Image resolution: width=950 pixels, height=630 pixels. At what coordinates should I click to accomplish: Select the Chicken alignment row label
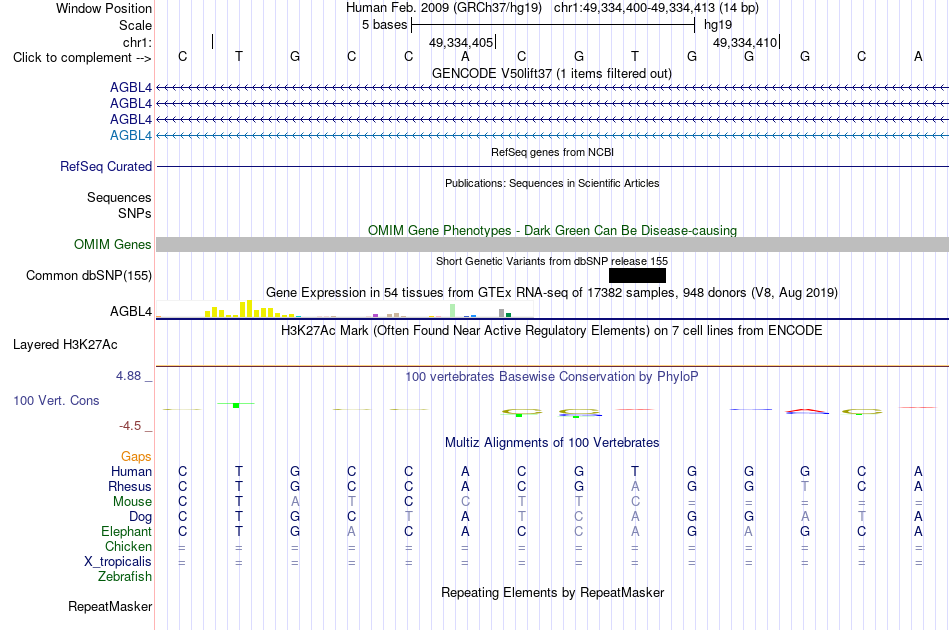[128, 546]
